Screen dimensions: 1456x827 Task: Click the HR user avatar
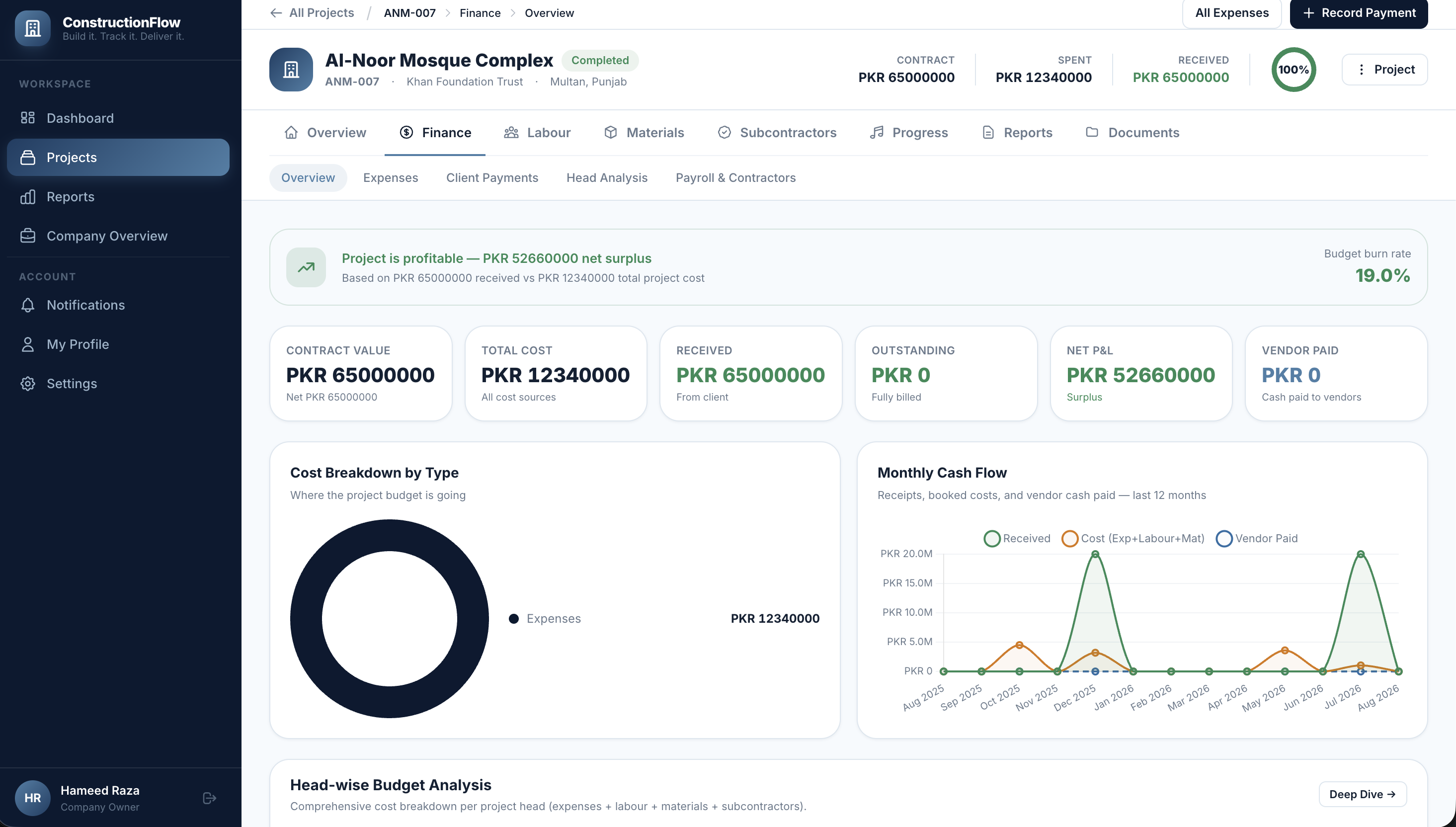pos(32,798)
